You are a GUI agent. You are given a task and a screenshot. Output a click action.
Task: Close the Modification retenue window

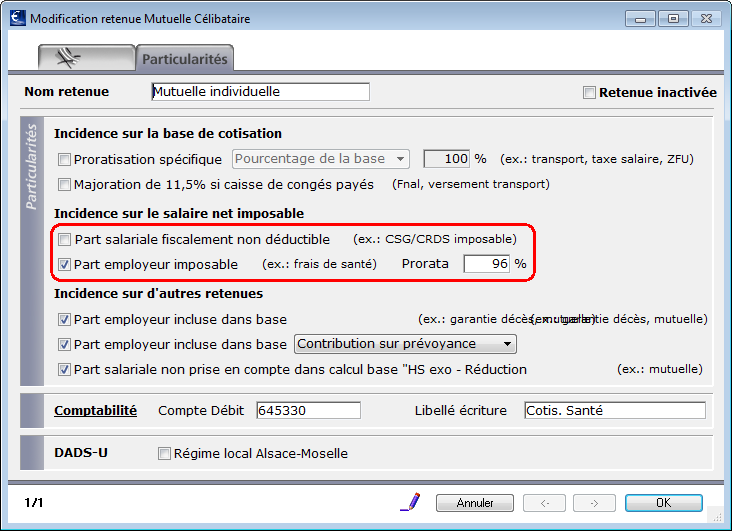click(706, 19)
